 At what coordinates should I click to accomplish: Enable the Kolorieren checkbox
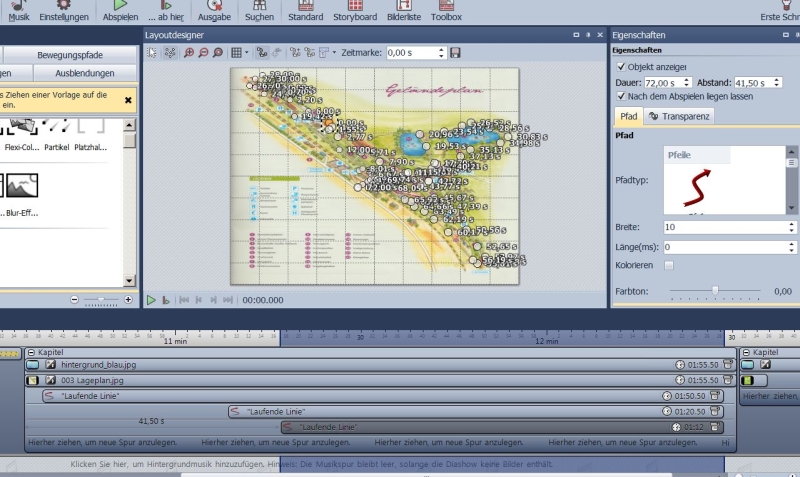pyautogui.click(x=669, y=265)
